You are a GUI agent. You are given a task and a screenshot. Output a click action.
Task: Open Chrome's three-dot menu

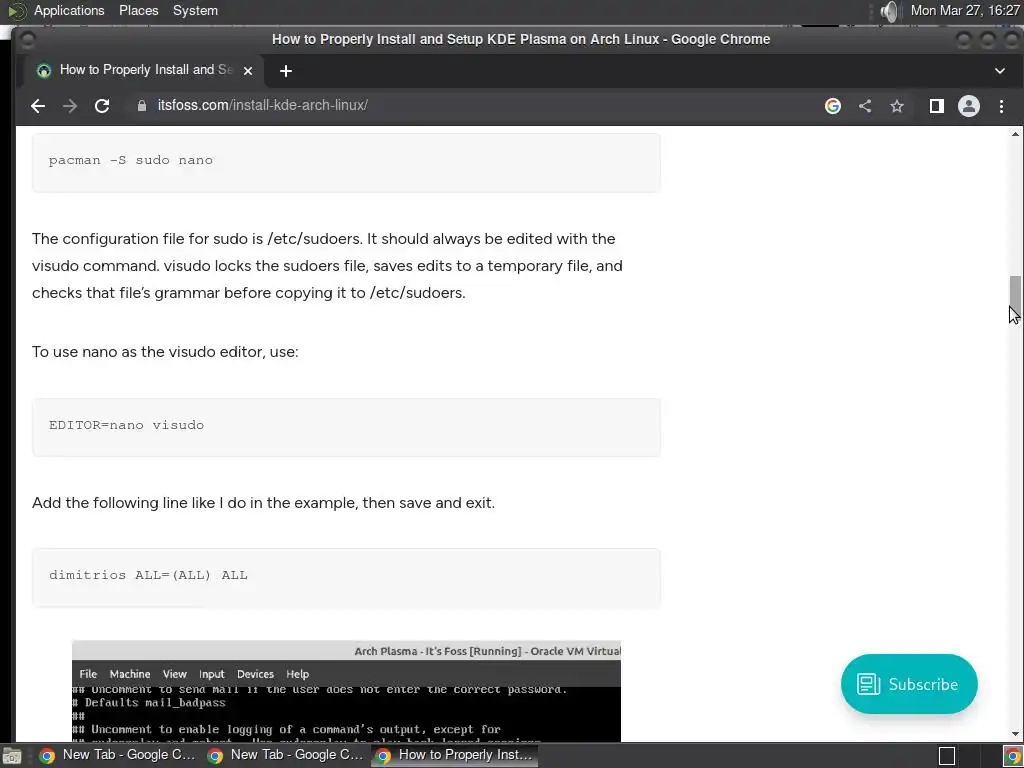pyautogui.click(x=1001, y=106)
